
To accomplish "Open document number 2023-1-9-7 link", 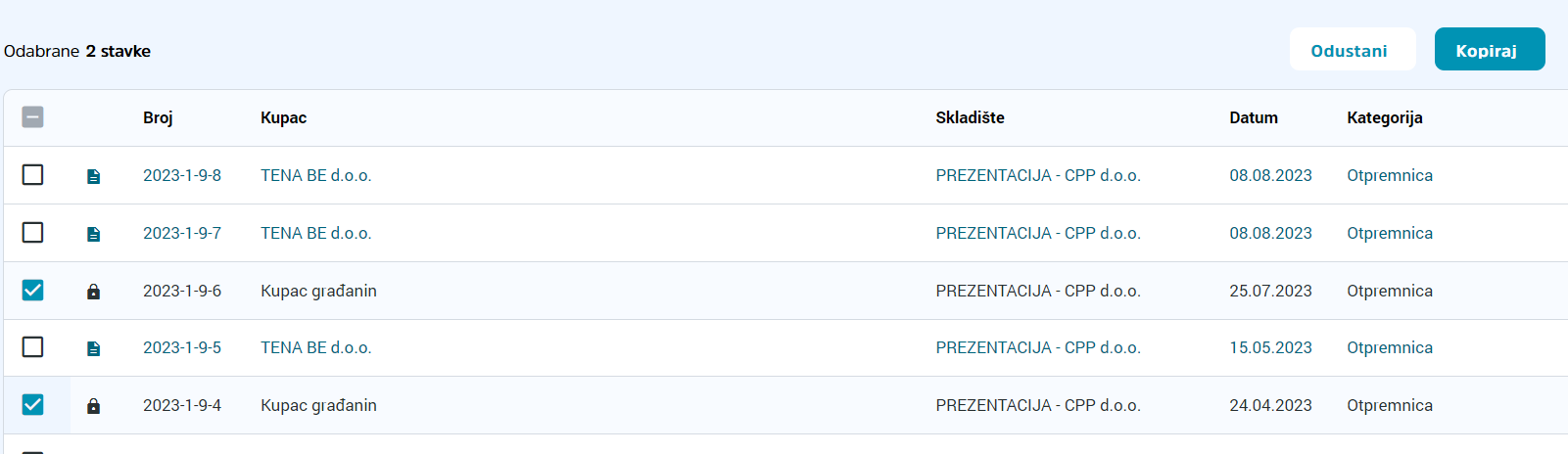I will pyautogui.click(x=182, y=233).
